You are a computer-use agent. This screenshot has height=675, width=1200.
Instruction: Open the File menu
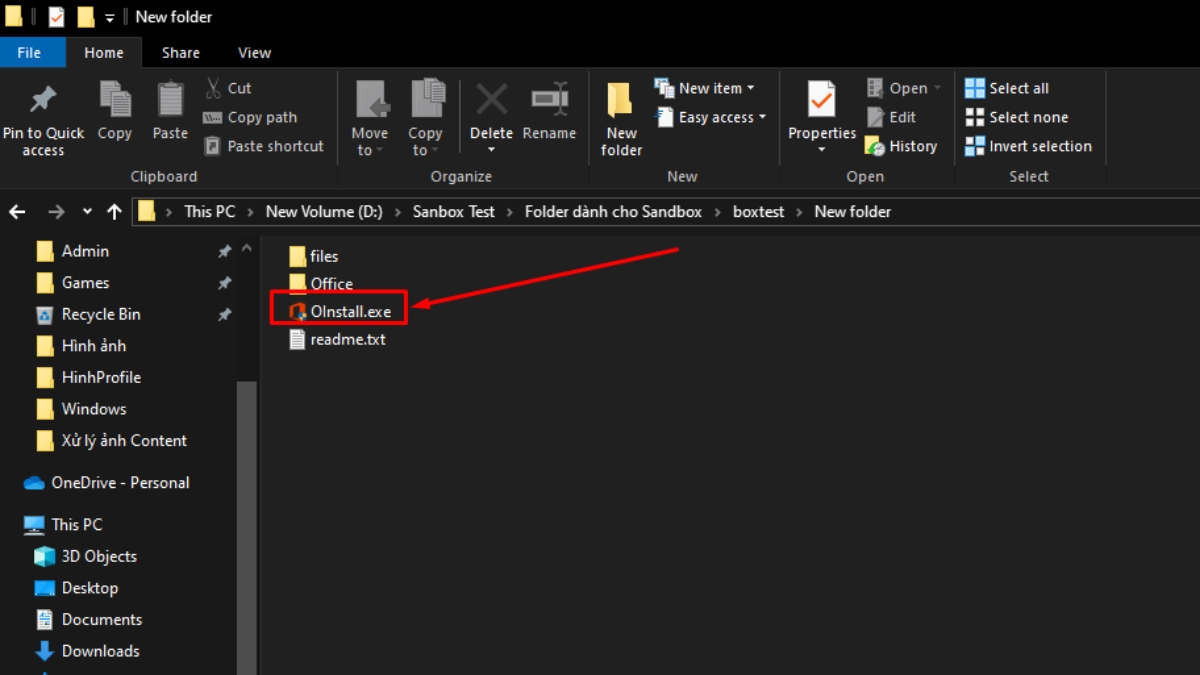tap(30, 52)
